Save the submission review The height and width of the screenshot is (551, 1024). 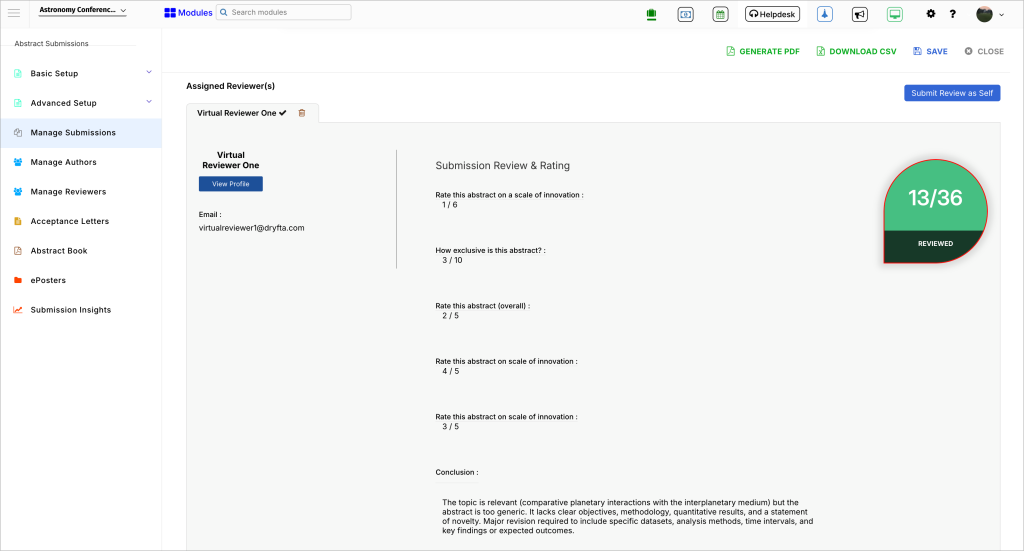pyautogui.click(x=930, y=52)
